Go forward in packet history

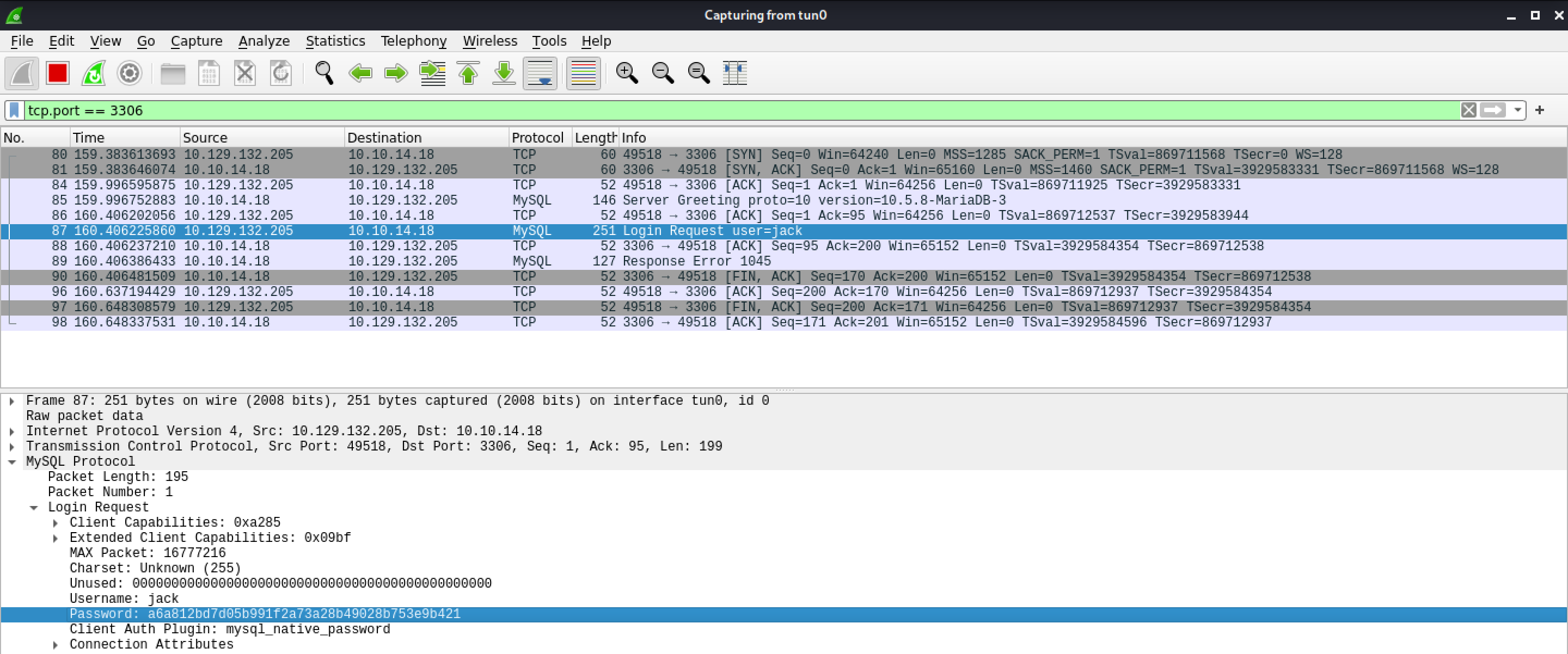pos(396,73)
